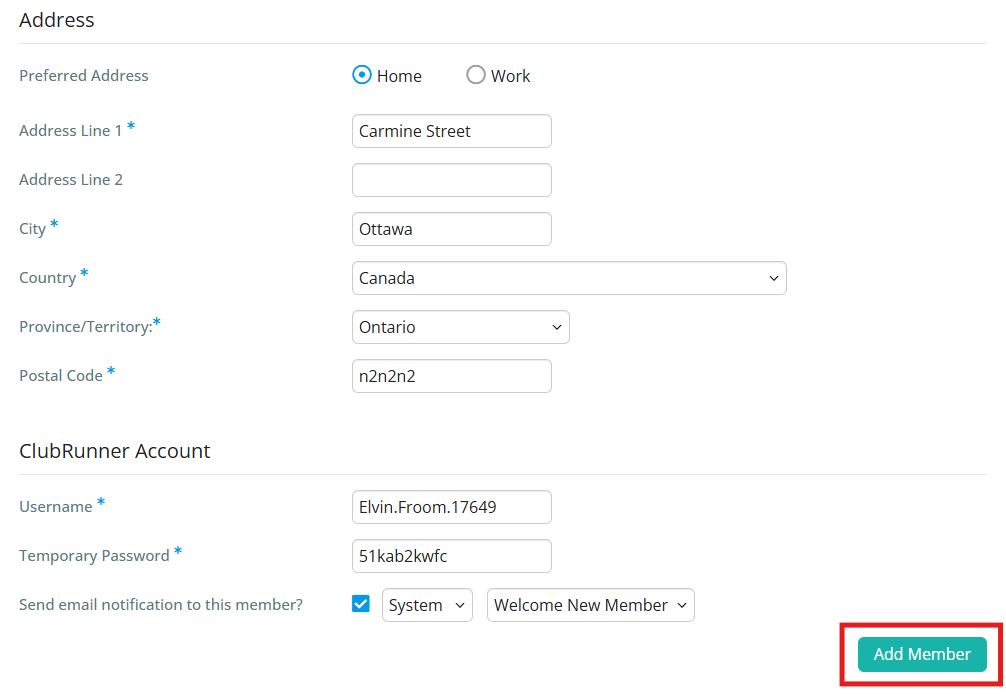Select the Home preferred address option
1006x697 pixels.
point(361,75)
